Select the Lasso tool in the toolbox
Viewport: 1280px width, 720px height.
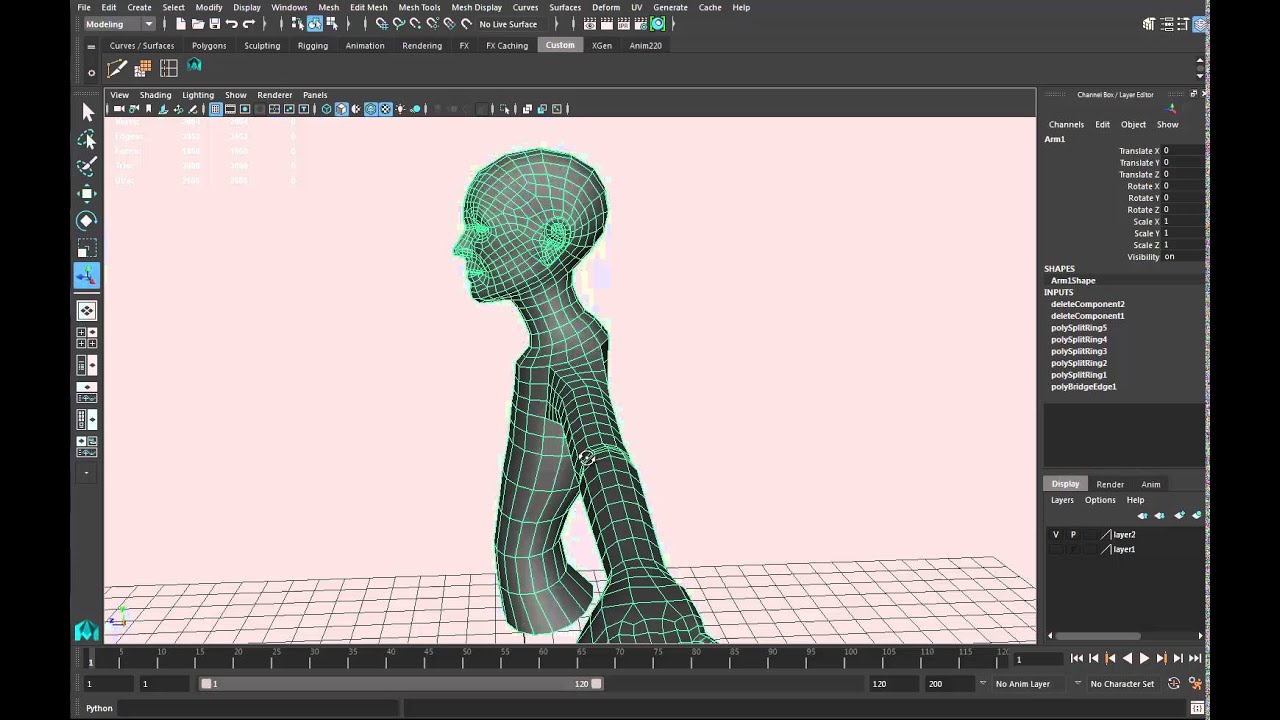87,139
